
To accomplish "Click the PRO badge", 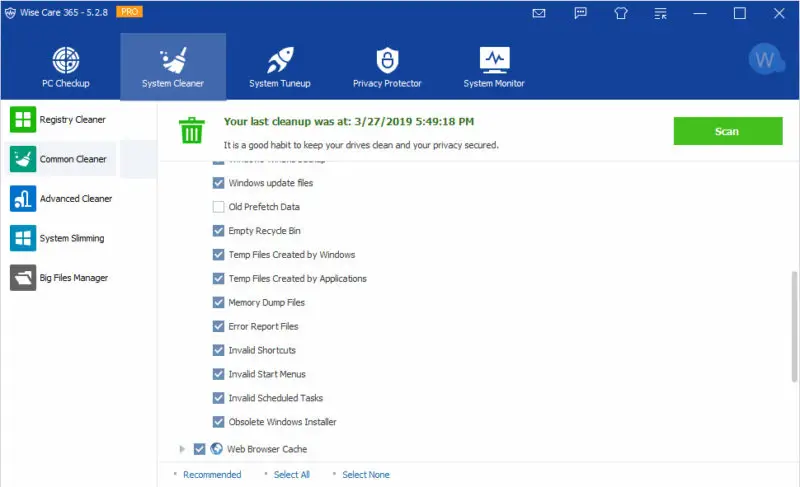I will tap(130, 12).
